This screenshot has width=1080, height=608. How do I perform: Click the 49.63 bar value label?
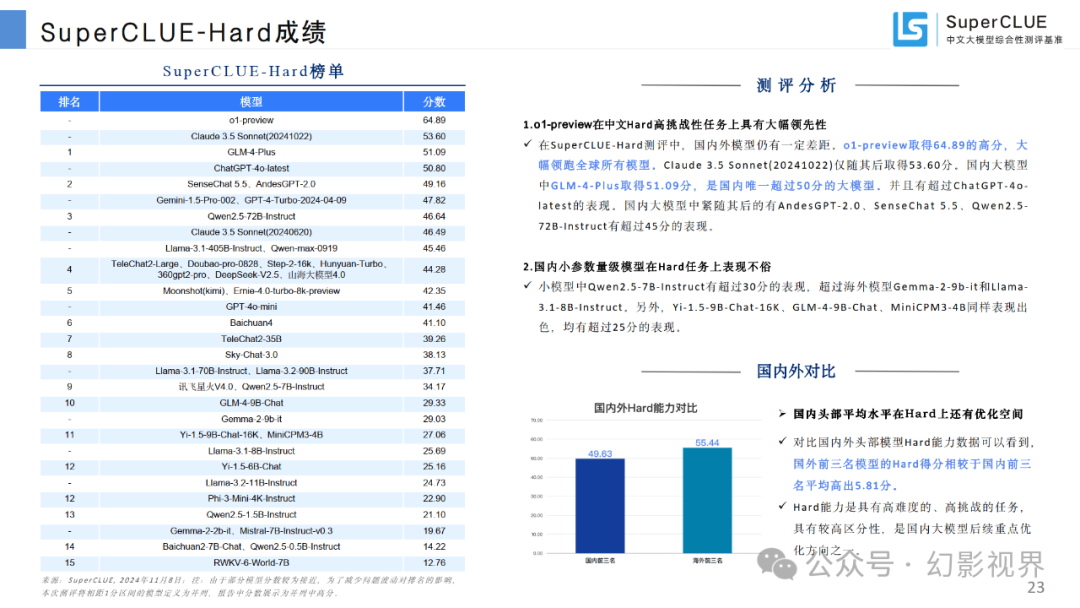tap(600, 454)
